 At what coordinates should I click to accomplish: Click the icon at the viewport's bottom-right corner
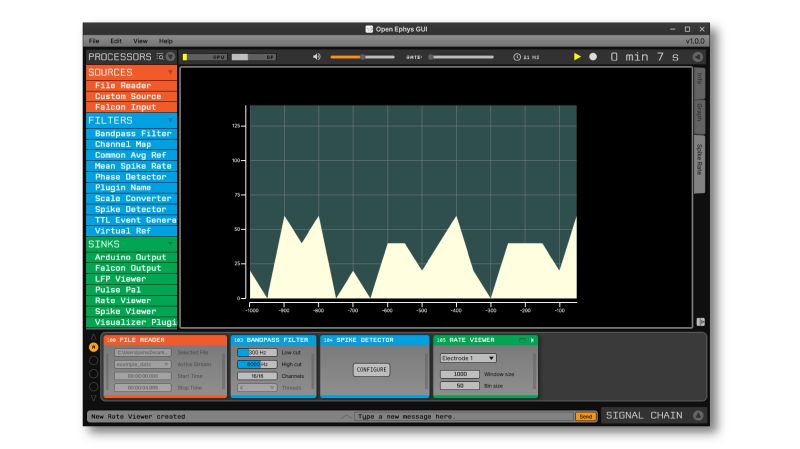[701, 321]
